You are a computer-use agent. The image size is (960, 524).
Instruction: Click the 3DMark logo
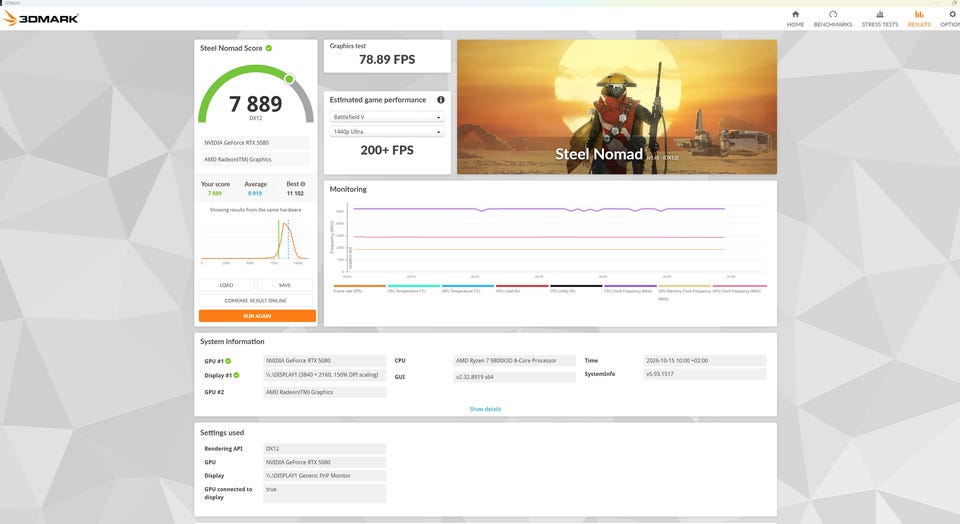[41, 18]
